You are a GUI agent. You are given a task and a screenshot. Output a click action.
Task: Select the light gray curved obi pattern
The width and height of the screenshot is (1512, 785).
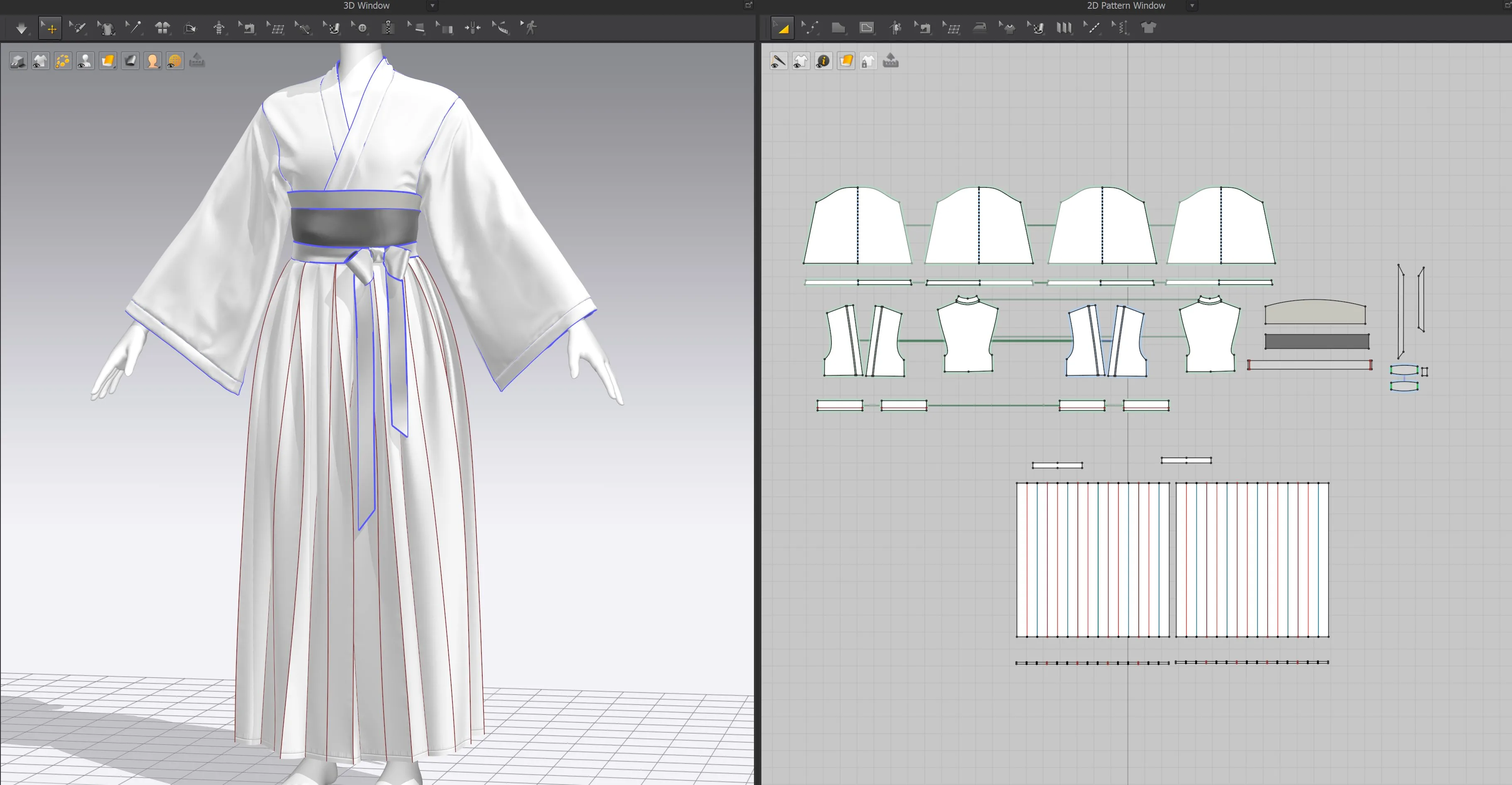pyautogui.click(x=1315, y=313)
